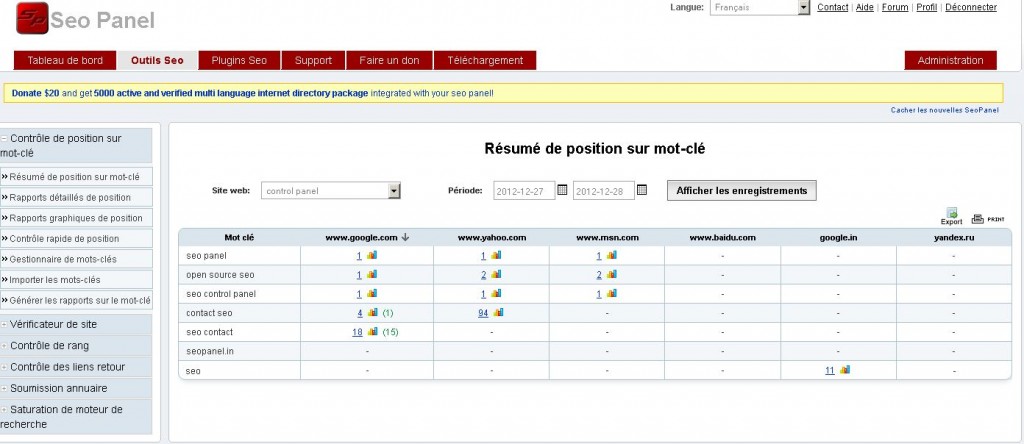
Task: Open Téléchargement tab
Action: tap(485, 60)
